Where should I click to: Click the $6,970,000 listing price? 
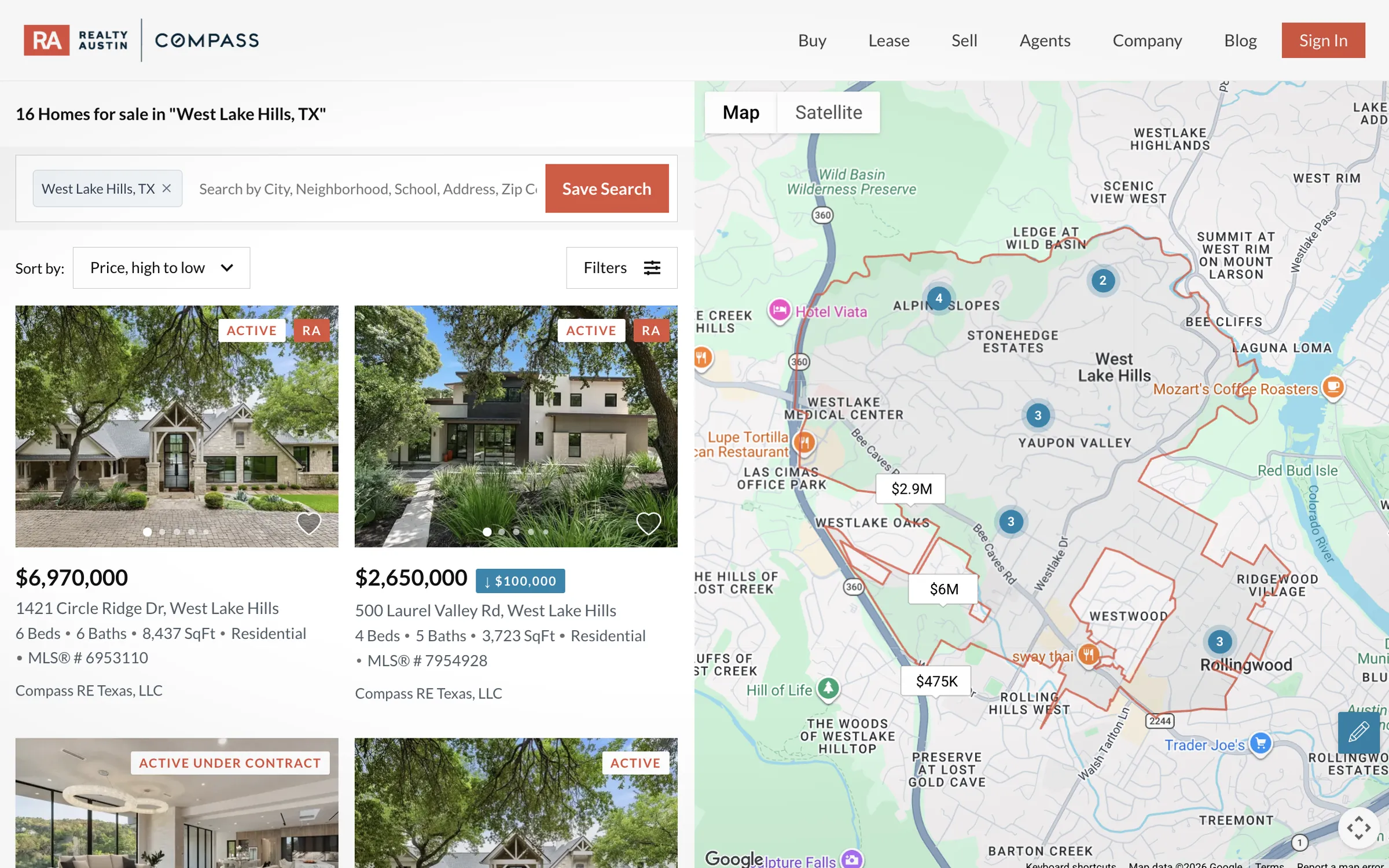(72, 578)
